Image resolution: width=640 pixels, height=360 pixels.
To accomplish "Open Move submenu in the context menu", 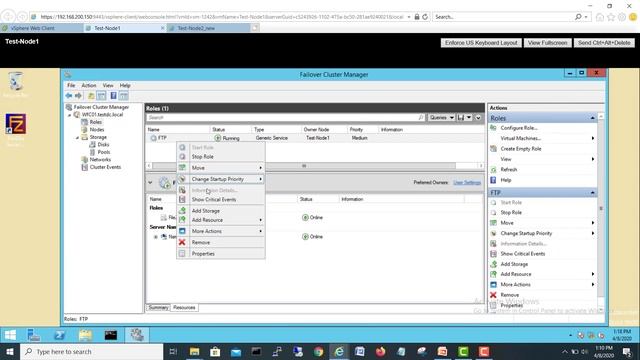I will pyautogui.click(x=221, y=168).
